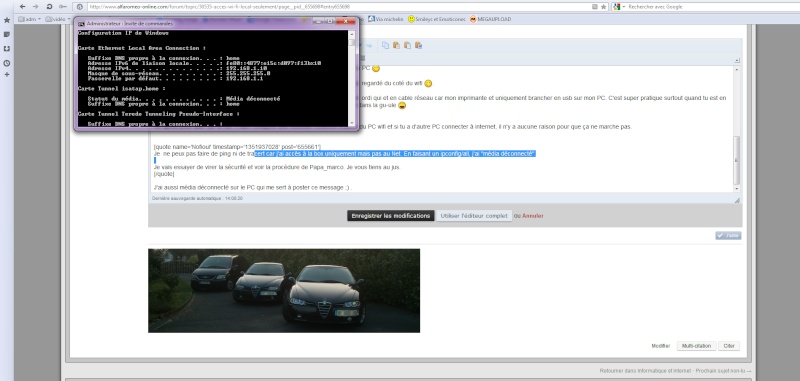The height and width of the screenshot is (381, 800).
Task: Focus the address bar URL field
Action: pos(337,7)
